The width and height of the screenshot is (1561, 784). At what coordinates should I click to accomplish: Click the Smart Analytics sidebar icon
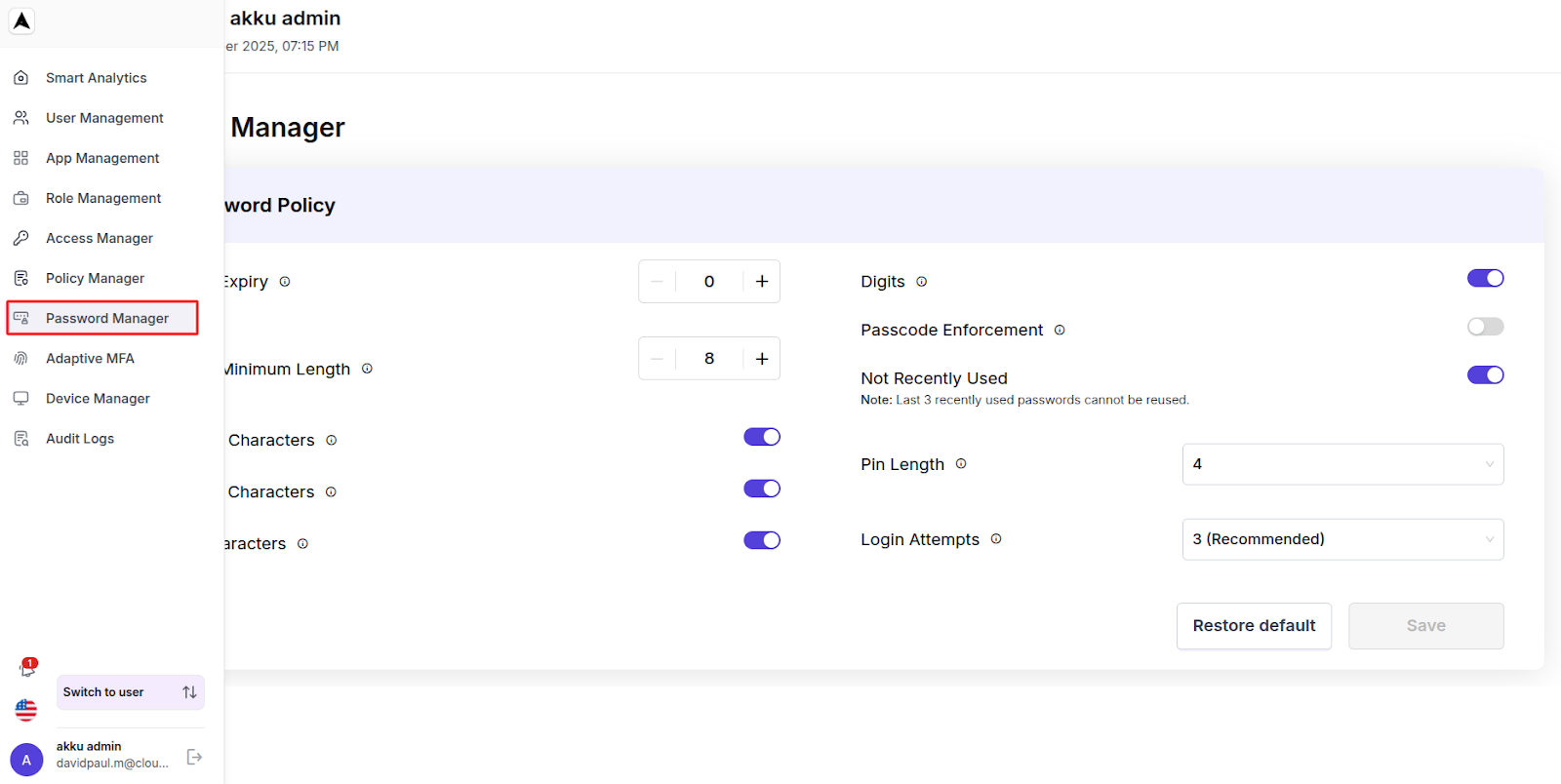20,78
